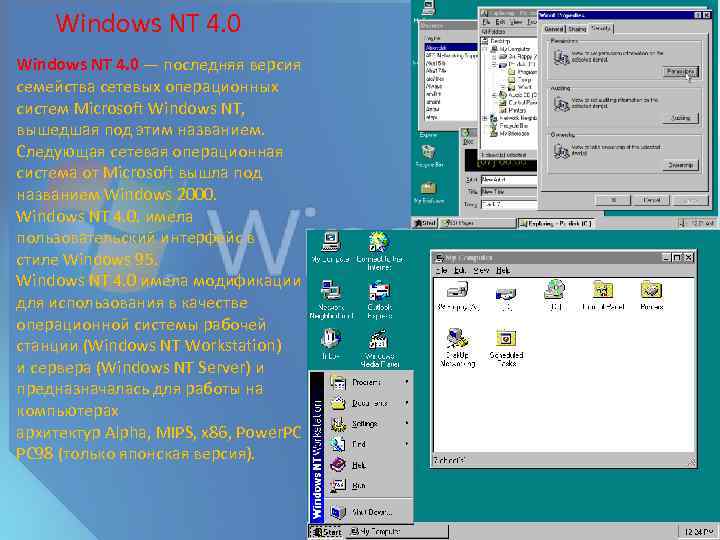The width and height of the screenshot is (720, 540).
Task: Click the Auditing button
Action: pyautogui.click(x=681, y=118)
